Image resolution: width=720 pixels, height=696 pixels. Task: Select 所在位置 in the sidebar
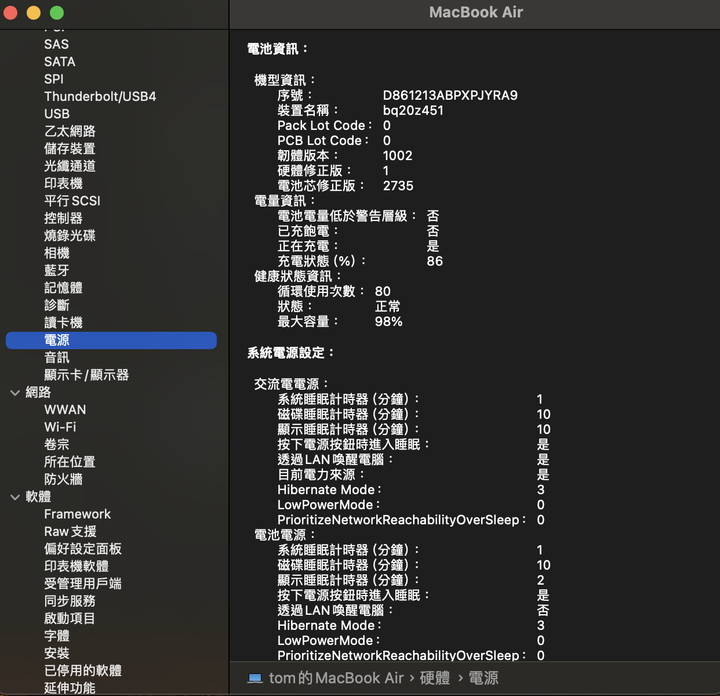(70, 462)
